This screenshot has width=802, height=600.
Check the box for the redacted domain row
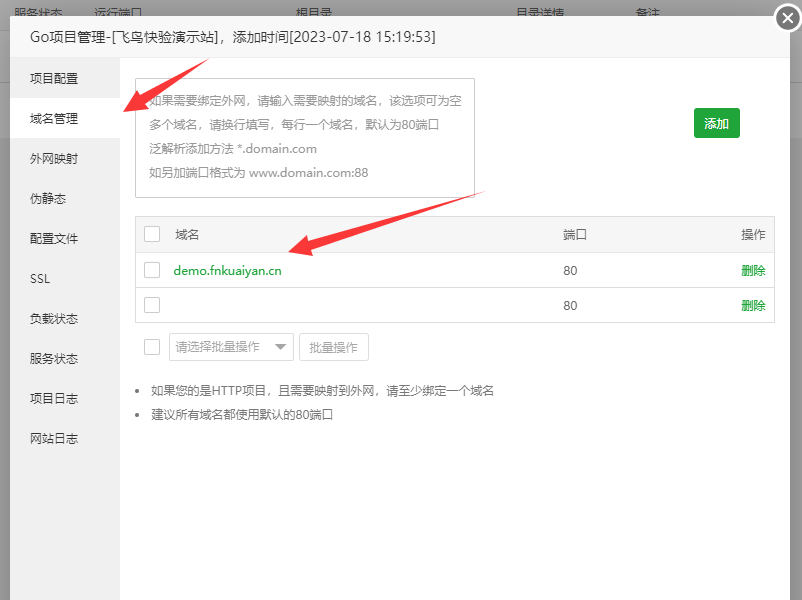tap(152, 305)
